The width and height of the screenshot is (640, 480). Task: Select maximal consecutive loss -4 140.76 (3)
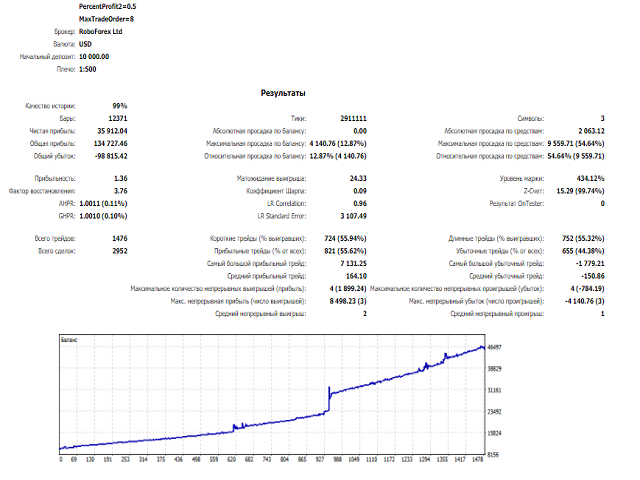(x=584, y=301)
